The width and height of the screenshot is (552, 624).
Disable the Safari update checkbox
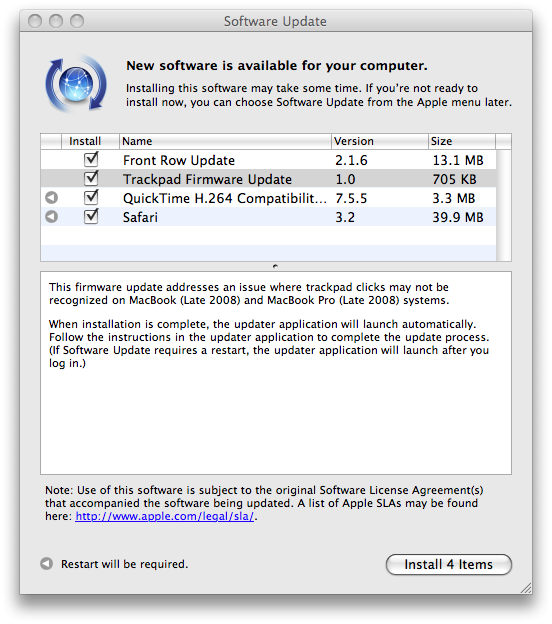pyautogui.click(x=91, y=216)
